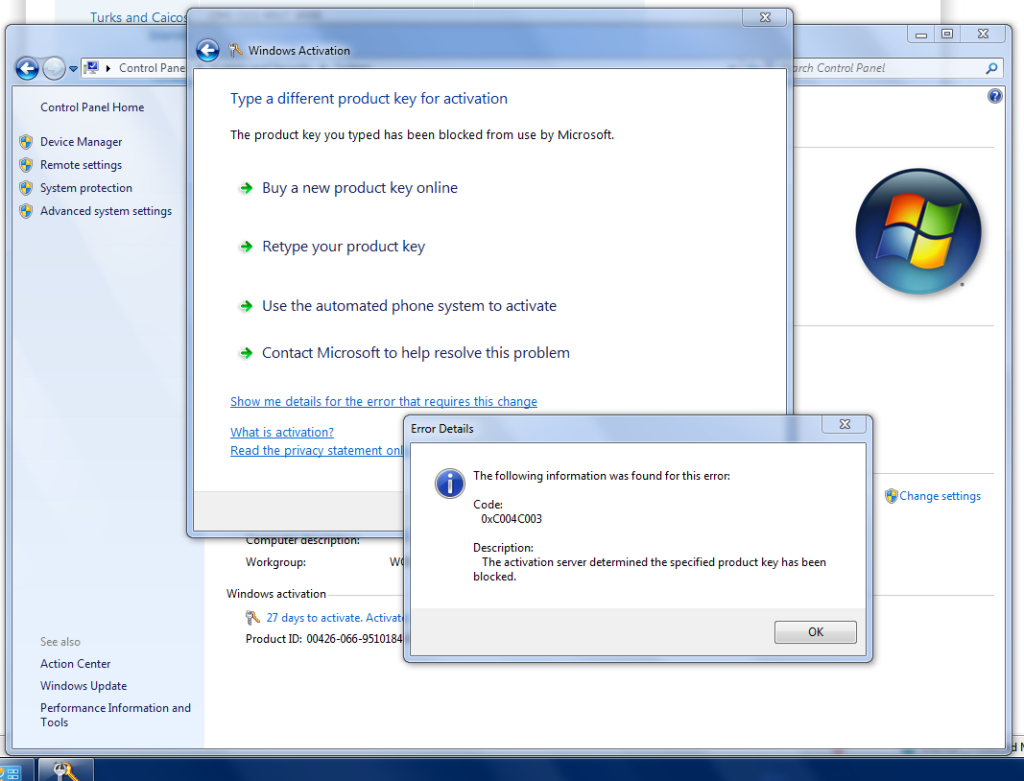1024x781 pixels.
Task: Click the Control Panel forward arrow button
Action: (x=54, y=68)
